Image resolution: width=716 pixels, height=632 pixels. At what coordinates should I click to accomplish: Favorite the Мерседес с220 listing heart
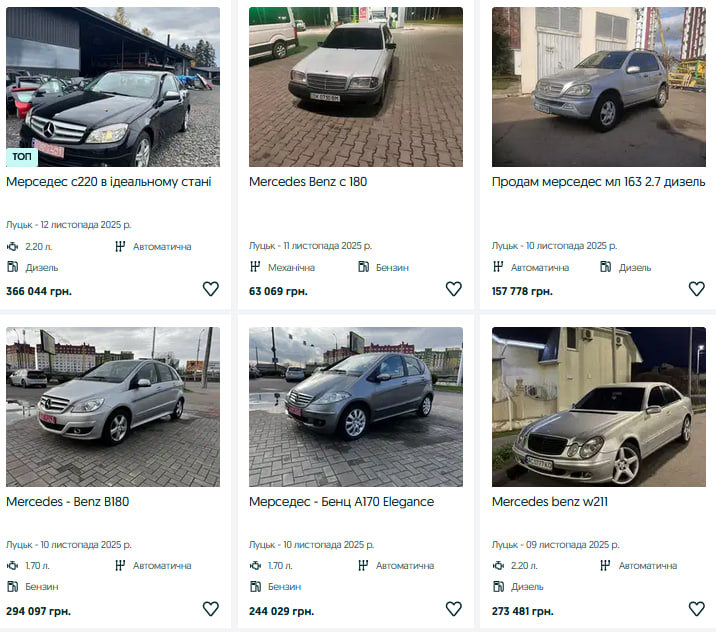[x=210, y=289]
